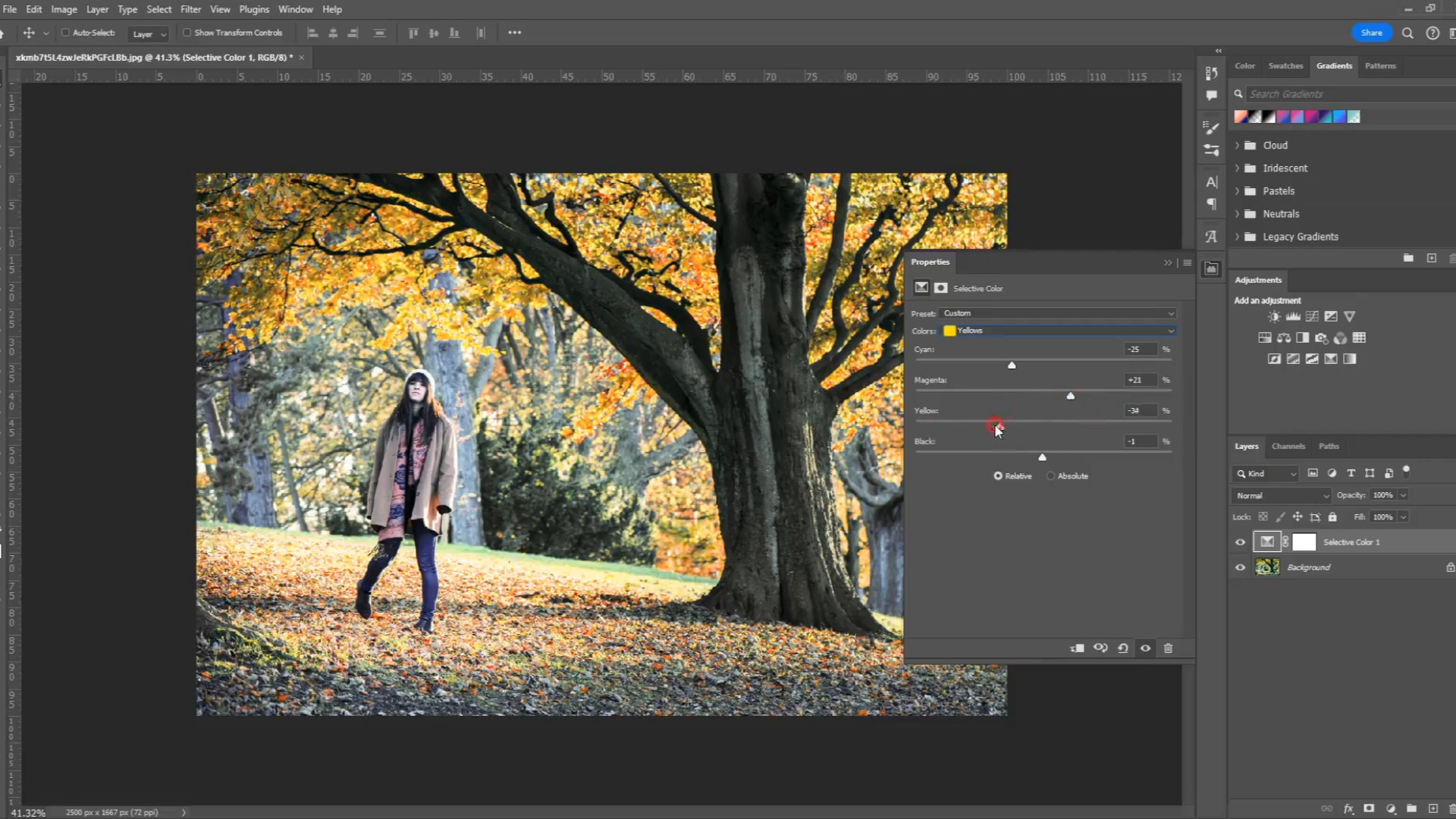Click the Brightness/Contrast adjustment icon
1456x819 pixels.
click(1274, 317)
